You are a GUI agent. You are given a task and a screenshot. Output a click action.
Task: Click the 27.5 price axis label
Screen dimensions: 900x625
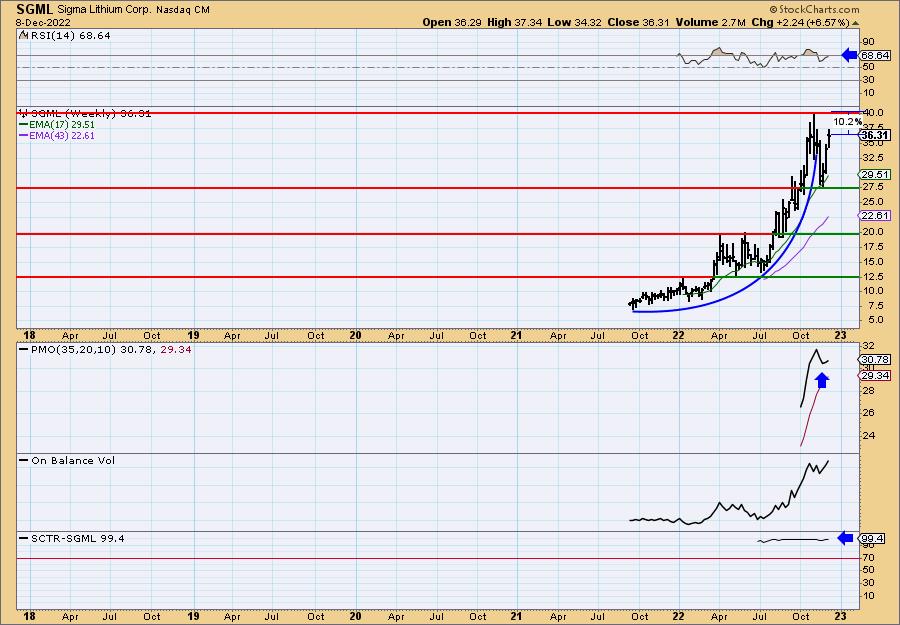872,188
